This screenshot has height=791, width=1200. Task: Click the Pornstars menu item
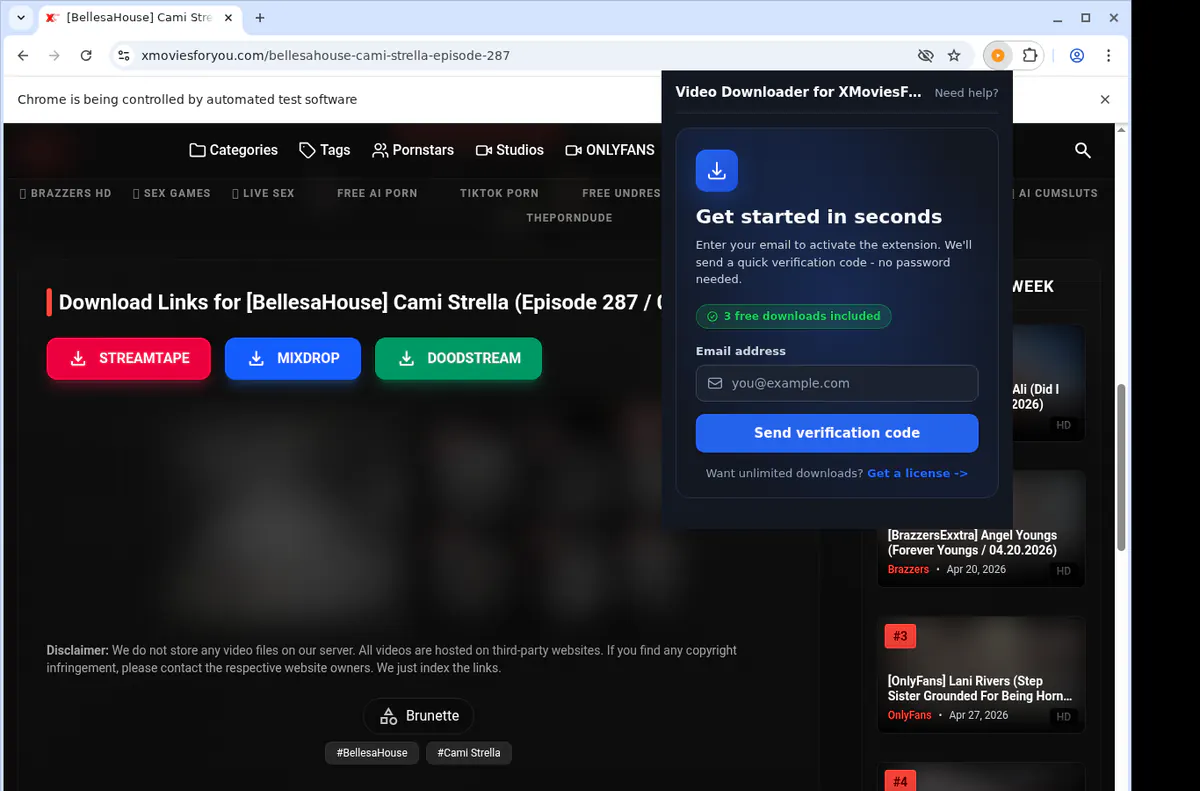coord(413,150)
